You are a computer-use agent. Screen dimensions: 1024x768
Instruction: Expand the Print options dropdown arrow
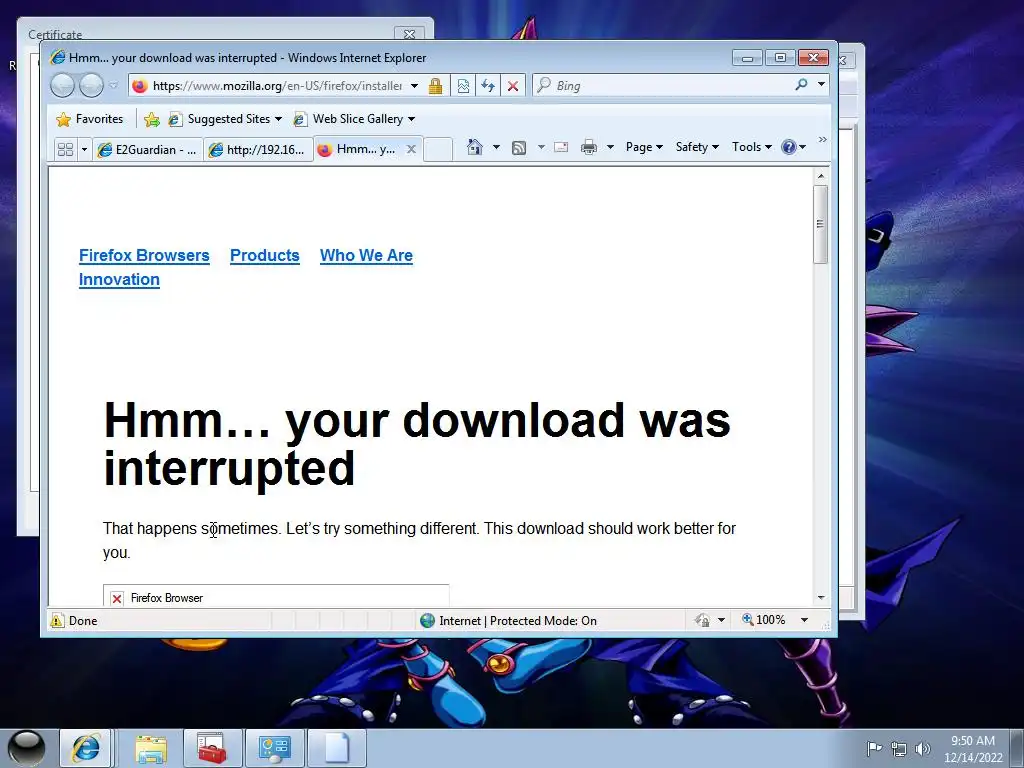pos(610,147)
